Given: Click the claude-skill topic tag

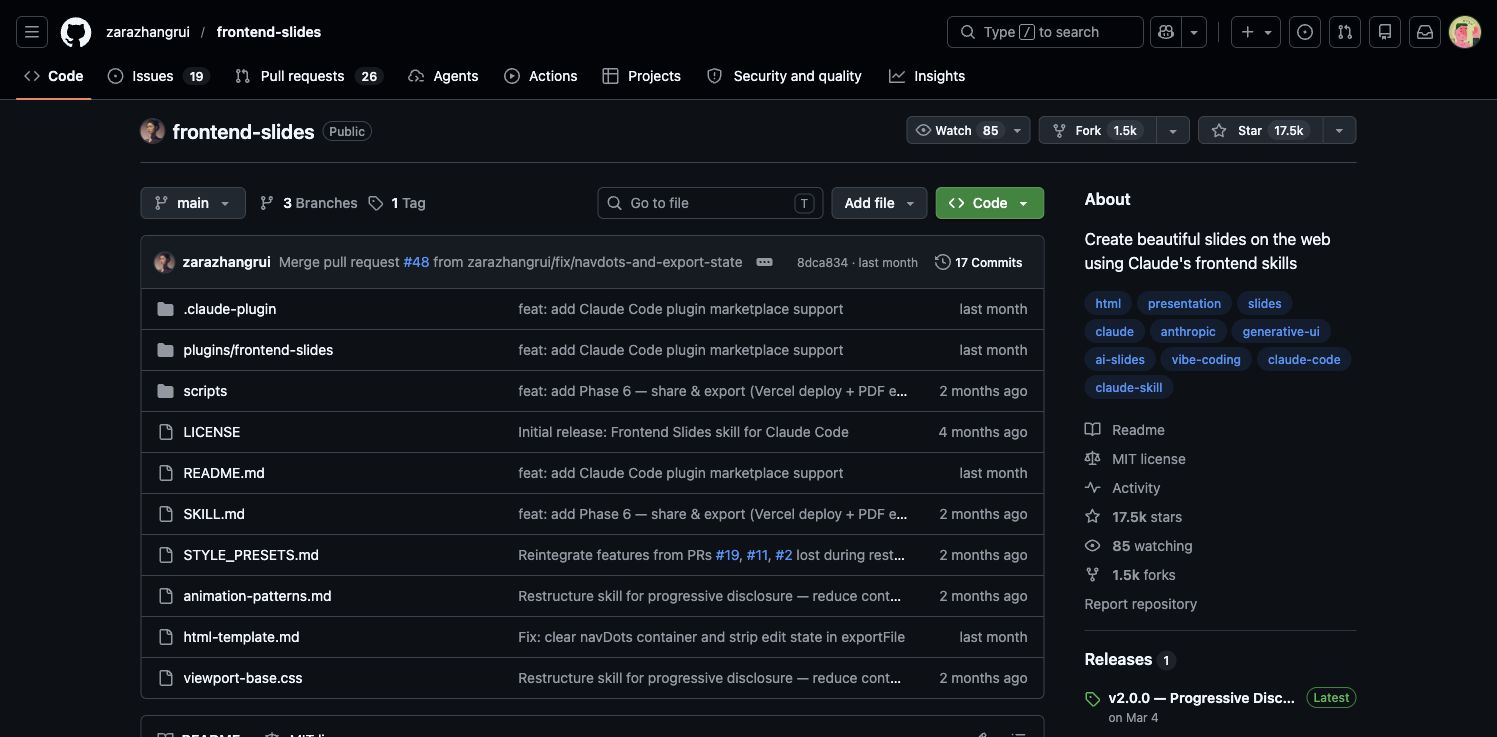Looking at the screenshot, I should point(1129,388).
